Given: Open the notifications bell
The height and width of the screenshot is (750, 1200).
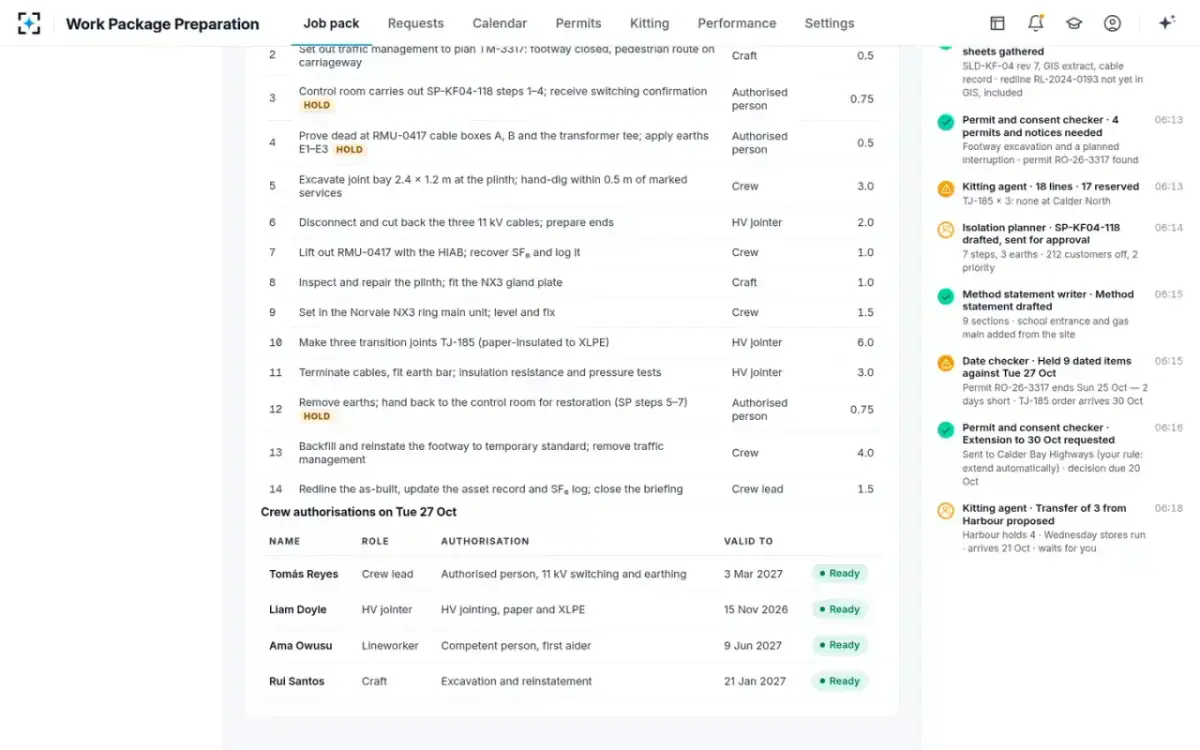Looking at the screenshot, I should click(1035, 23).
